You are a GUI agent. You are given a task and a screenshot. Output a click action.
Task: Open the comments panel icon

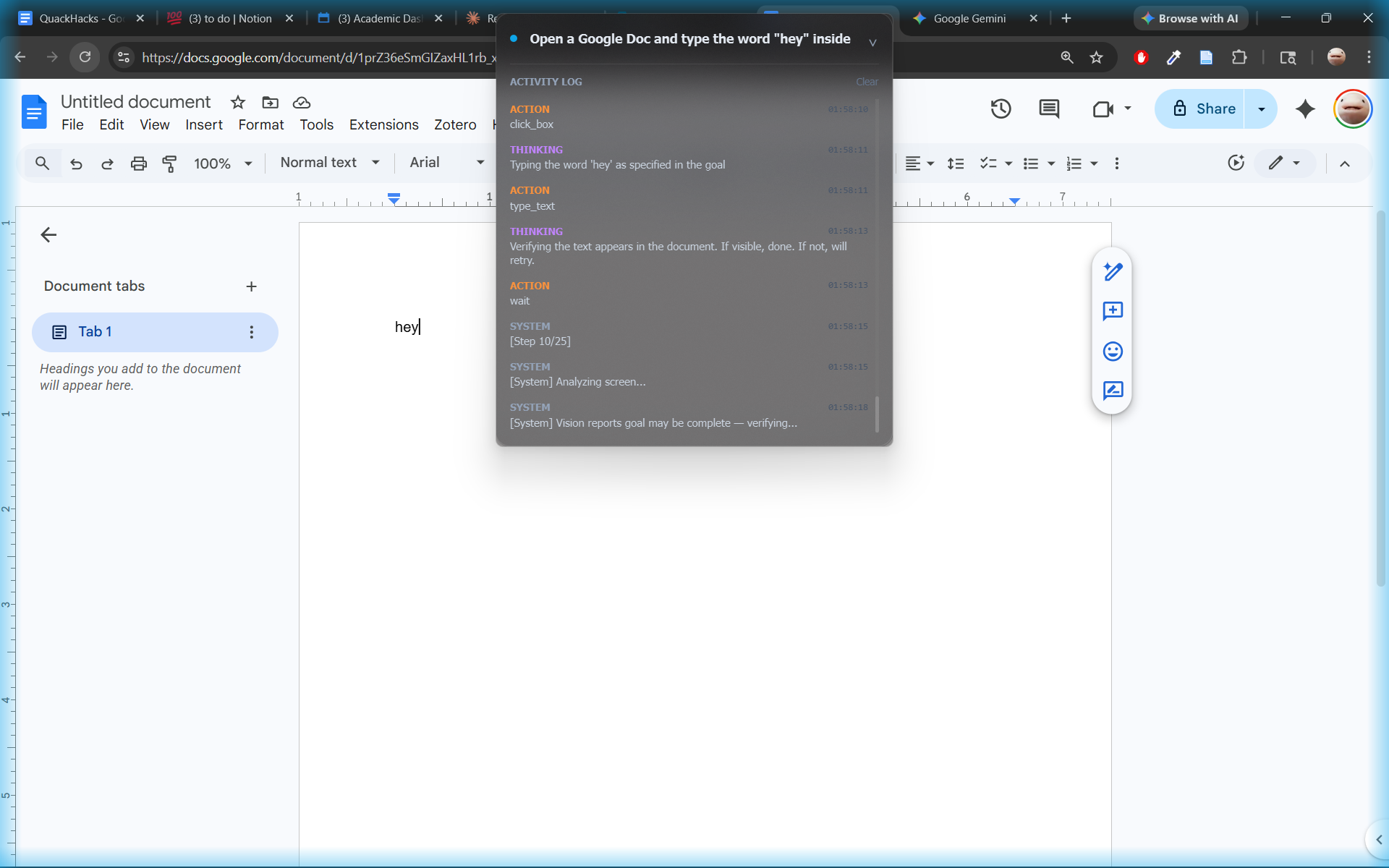[x=1049, y=109]
